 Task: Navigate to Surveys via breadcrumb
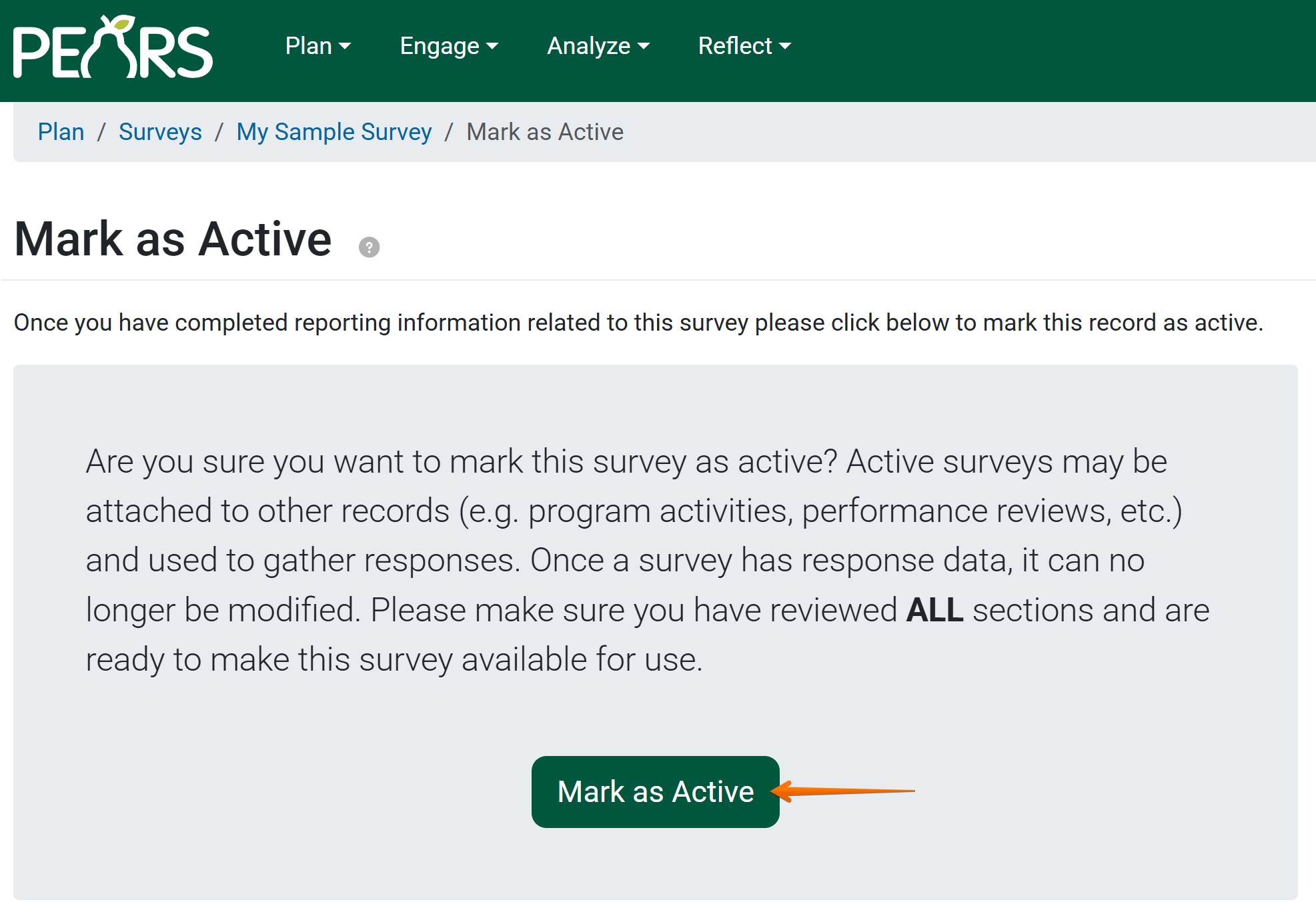(x=161, y=131)
